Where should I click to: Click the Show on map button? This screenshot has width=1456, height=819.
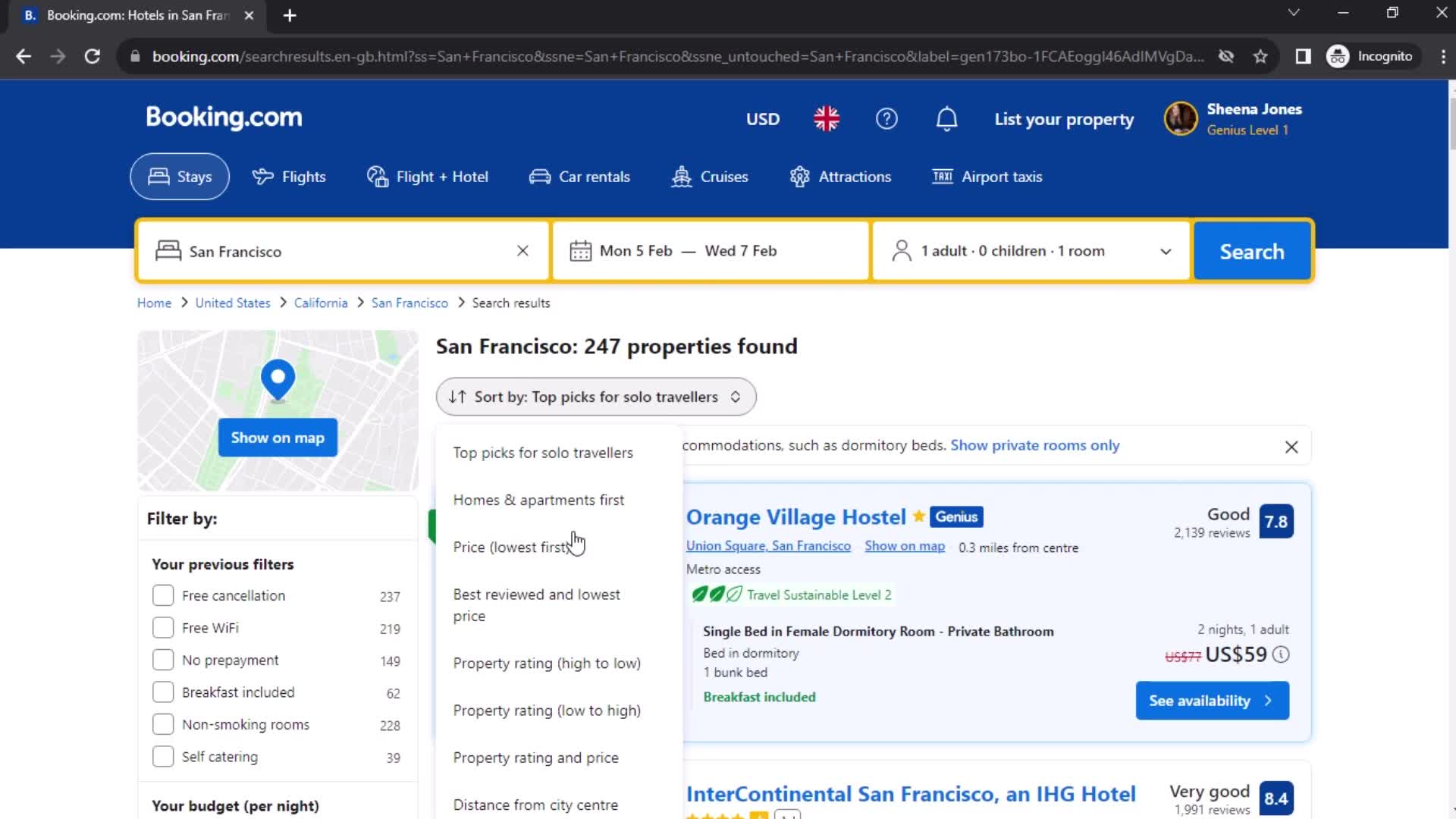coord(277,437)
